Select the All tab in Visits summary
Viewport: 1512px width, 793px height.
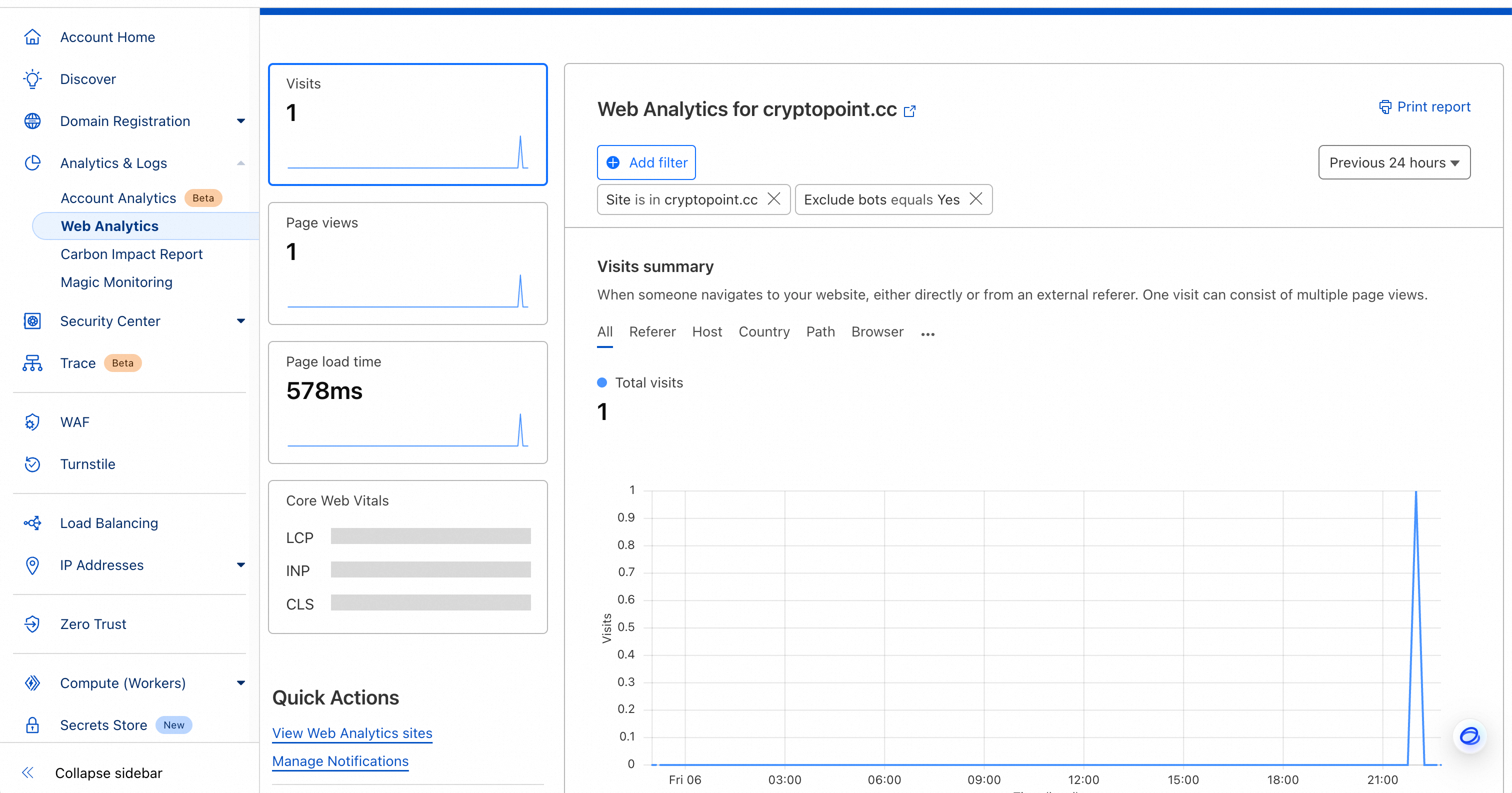pyautogui.click(x=604, y=332)
